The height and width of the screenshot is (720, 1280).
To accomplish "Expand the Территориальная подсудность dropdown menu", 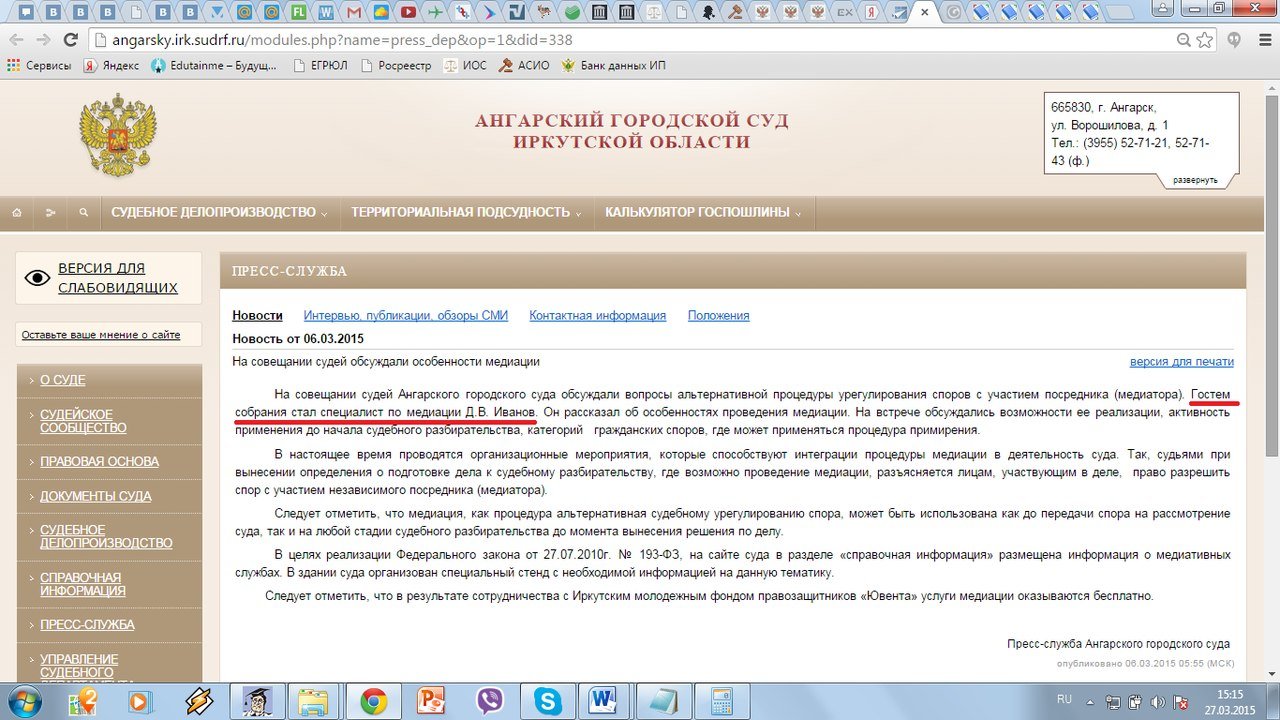I will [x=466, y=213].
